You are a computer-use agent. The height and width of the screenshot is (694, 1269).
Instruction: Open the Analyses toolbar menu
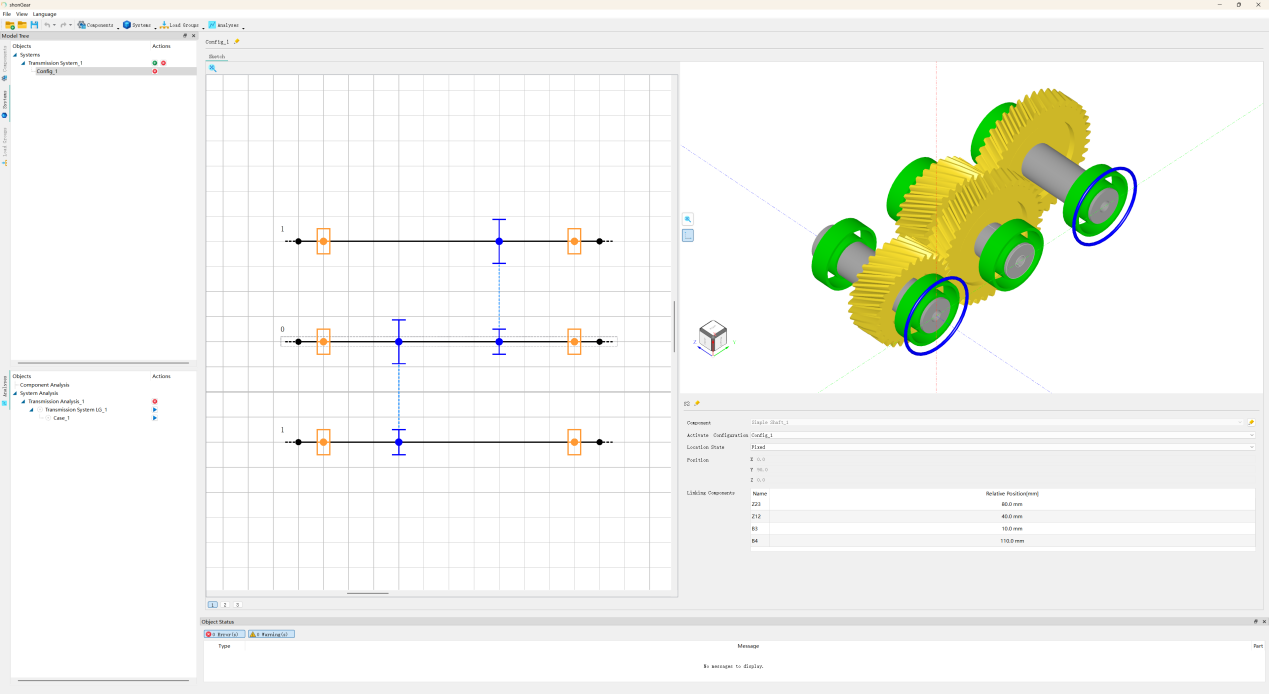point(225,24)
